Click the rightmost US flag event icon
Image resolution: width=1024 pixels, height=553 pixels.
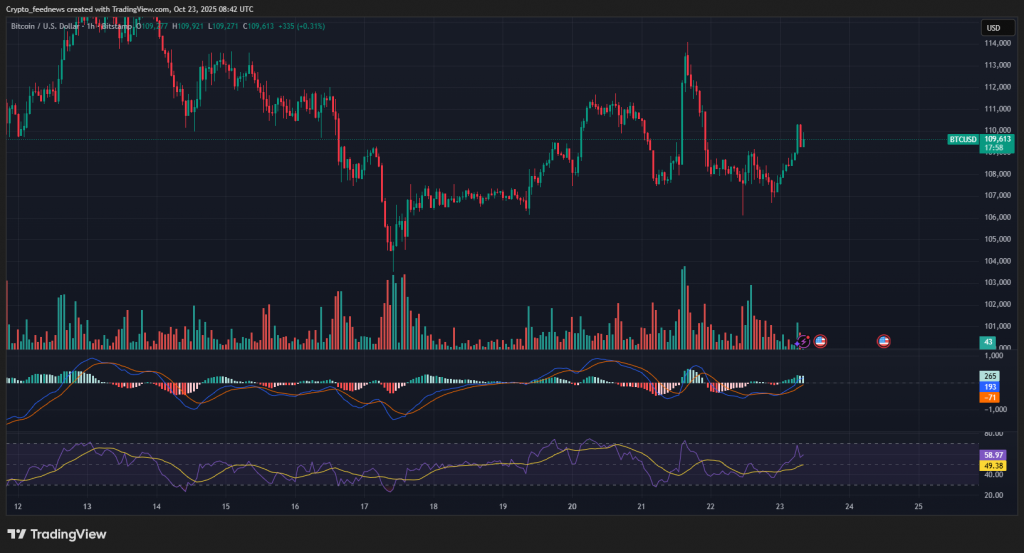884,341
